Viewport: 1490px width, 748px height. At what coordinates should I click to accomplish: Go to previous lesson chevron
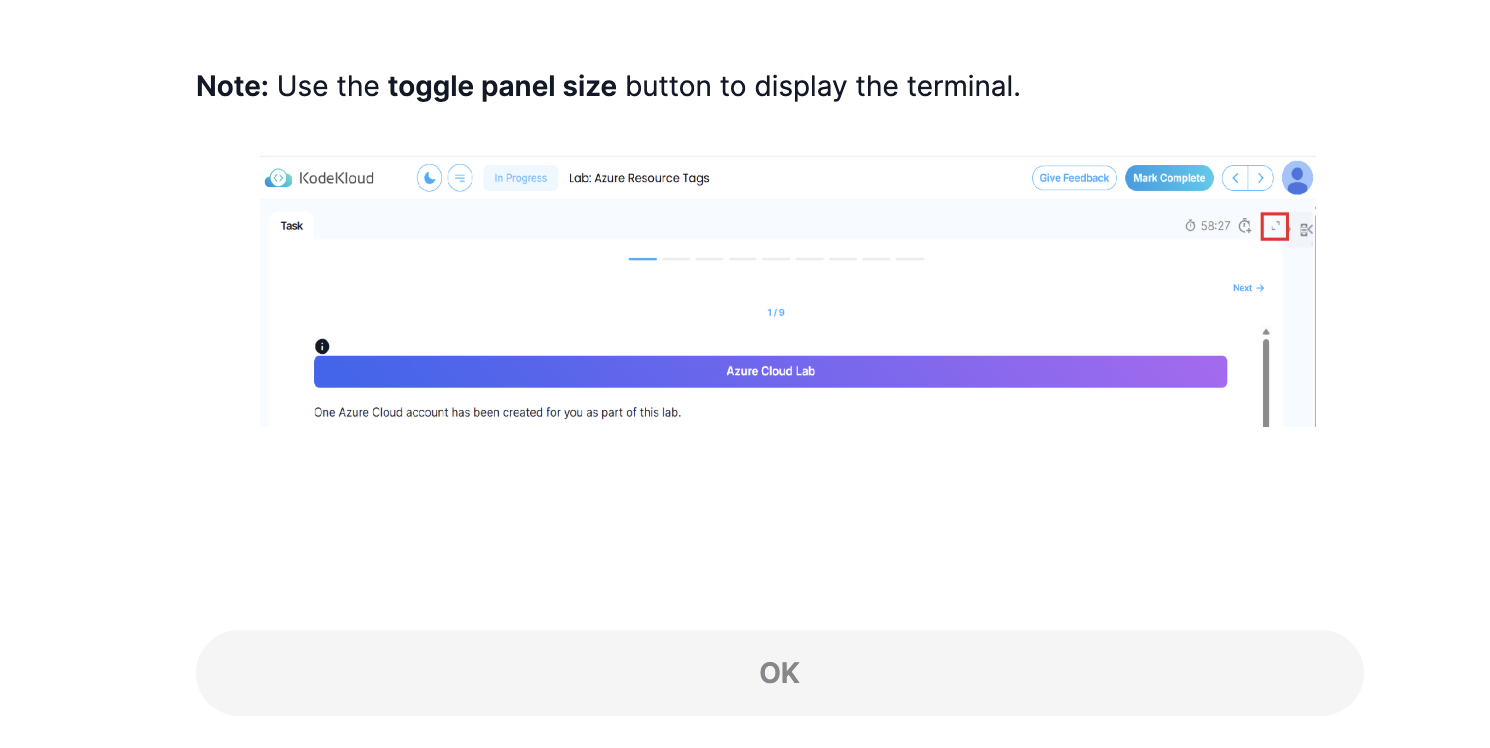click(1236, 178)
